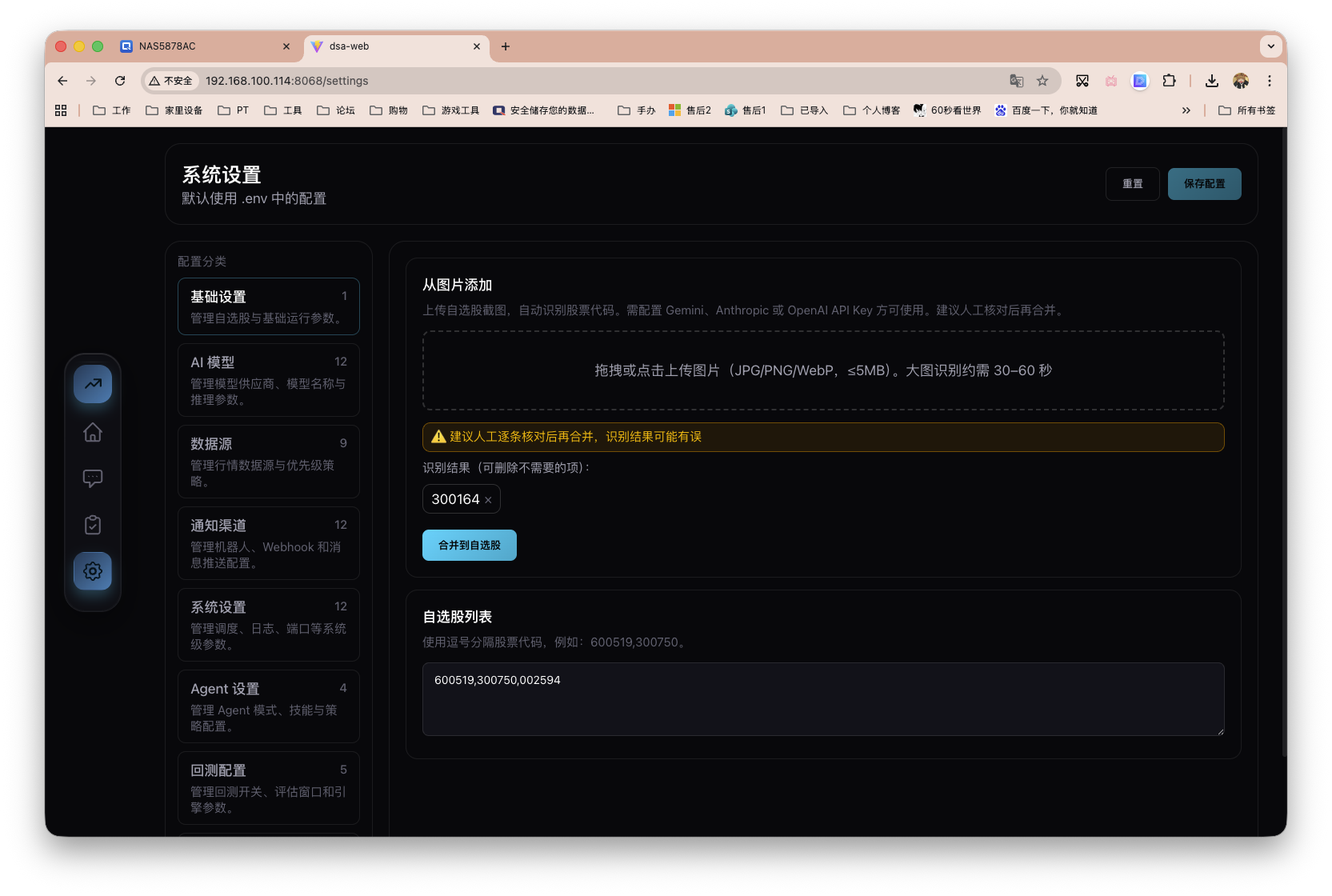Click the stock codes text area
Image resolution: width=1332 pixels, height=896 pixels.
pyautogui.click(x=823, y=698)
